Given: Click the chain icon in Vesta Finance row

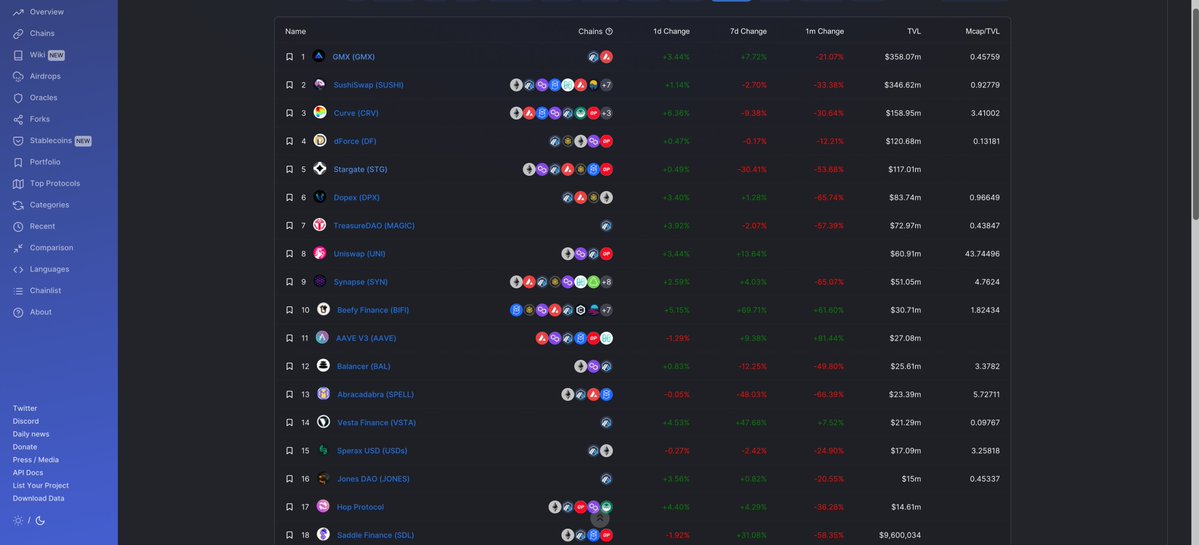Looking at the screenshot, I should (606, 423).
